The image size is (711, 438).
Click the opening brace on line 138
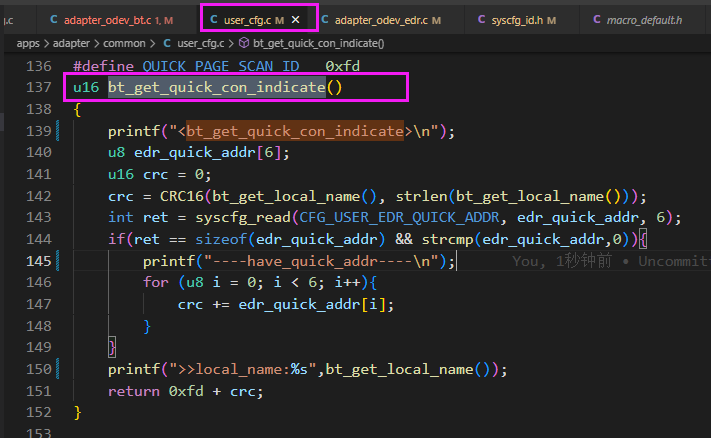(77, 109)
